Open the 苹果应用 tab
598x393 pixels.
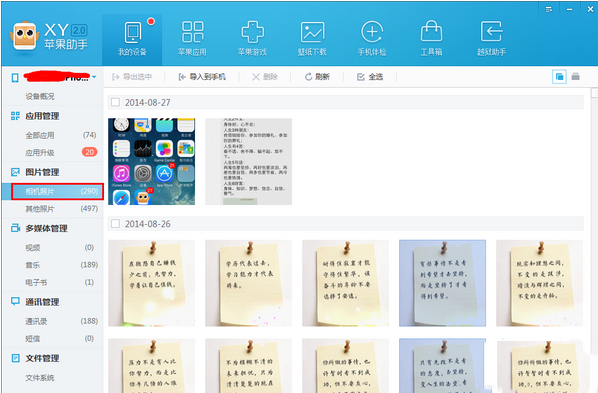tap(192, 40)
